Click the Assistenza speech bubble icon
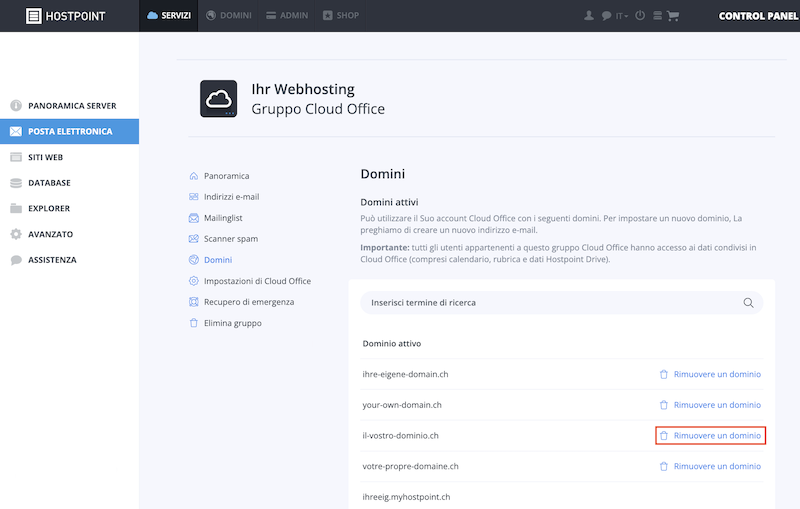 pyautogui.click(x=16, y=260)
